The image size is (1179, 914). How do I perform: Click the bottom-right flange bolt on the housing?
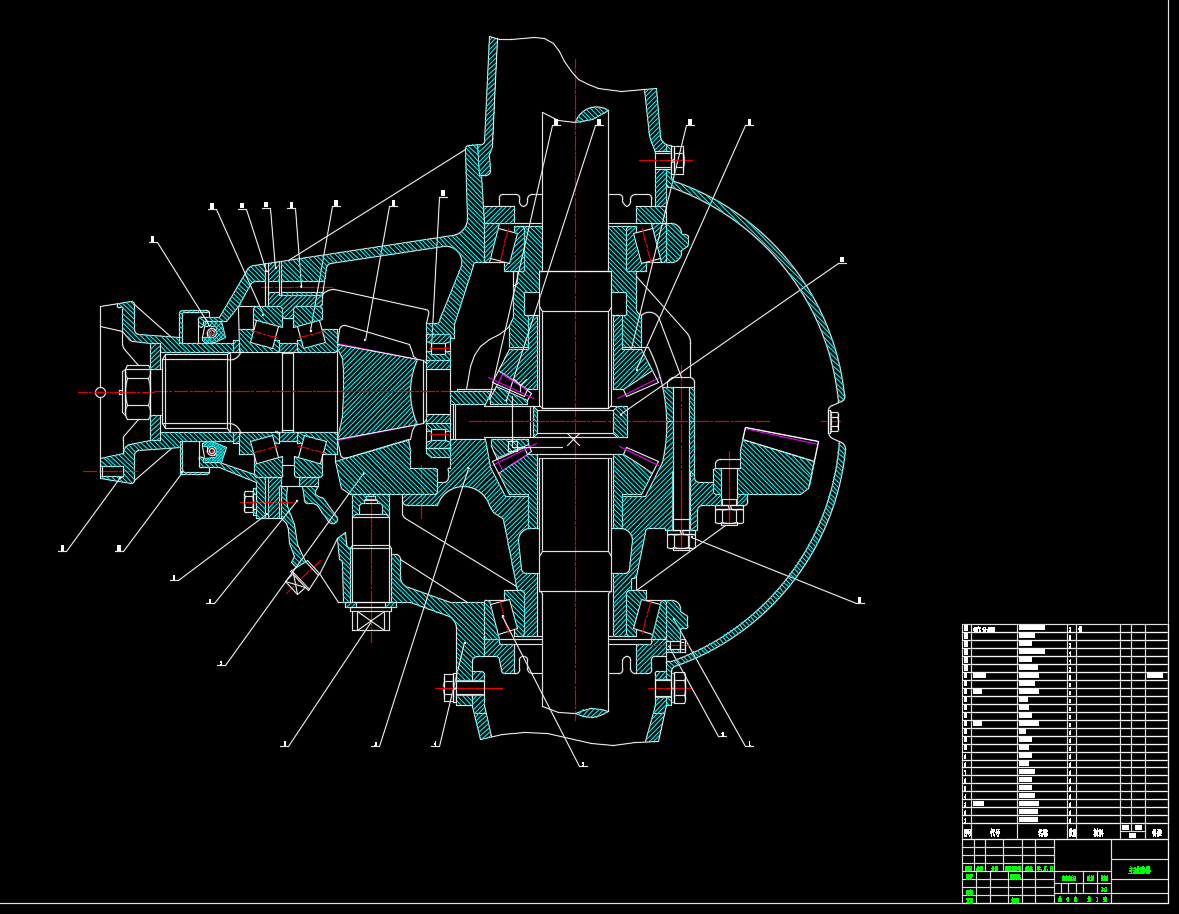pyautogui.click(x=678, y=688)
